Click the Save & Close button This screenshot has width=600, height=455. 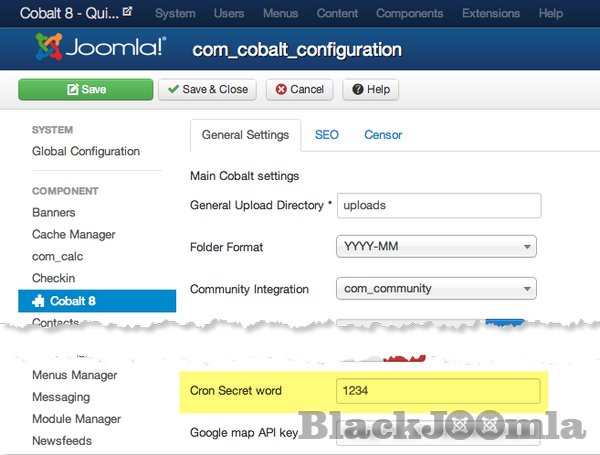(x=206, y=89)
